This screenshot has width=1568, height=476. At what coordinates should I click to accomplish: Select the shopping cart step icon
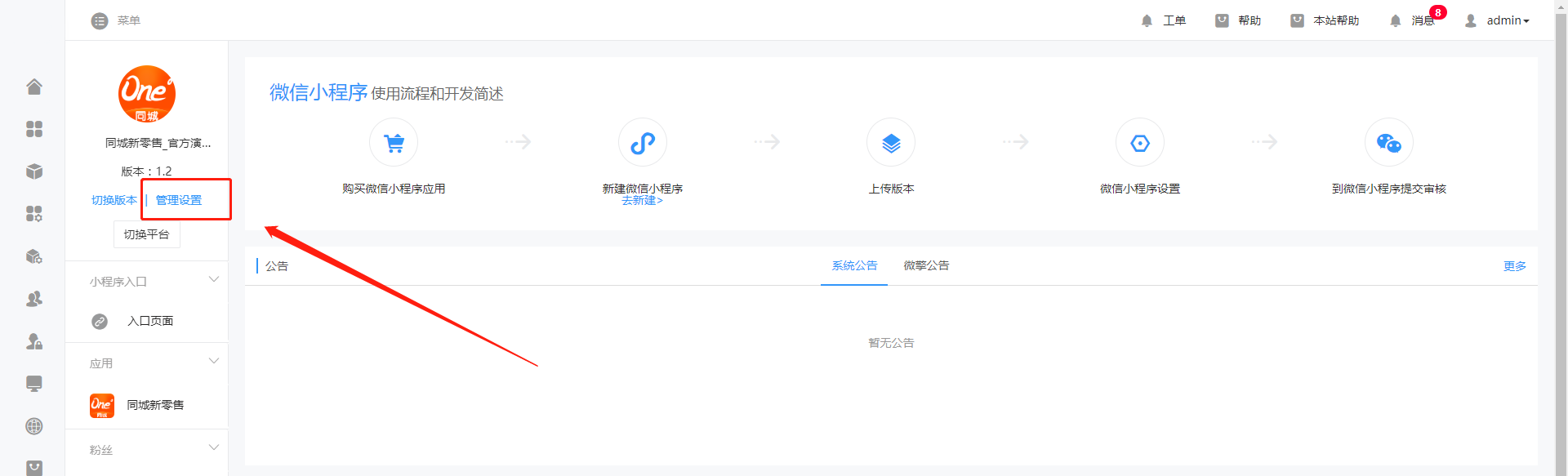(x=394, y=143)
